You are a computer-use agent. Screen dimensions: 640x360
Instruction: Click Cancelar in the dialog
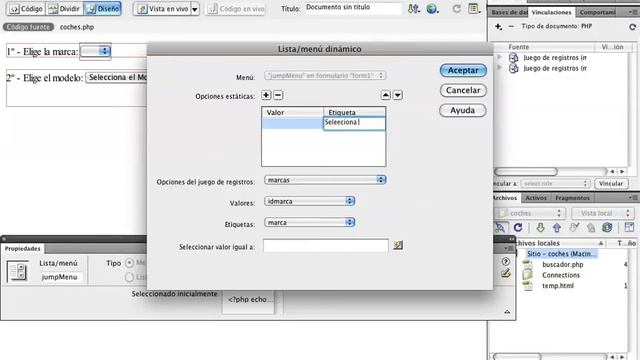(463, 90)
